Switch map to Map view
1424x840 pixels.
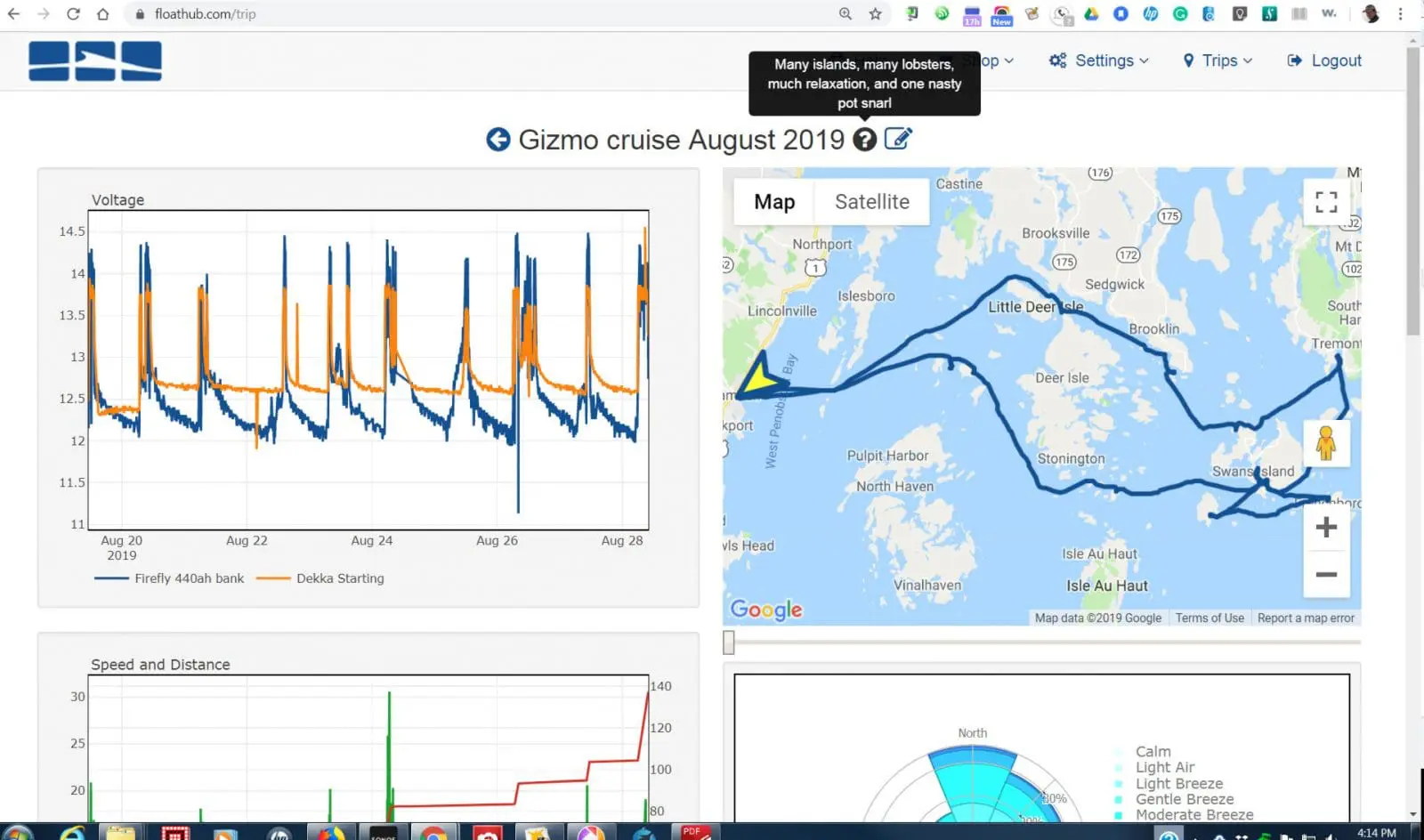tap(774, 202)
